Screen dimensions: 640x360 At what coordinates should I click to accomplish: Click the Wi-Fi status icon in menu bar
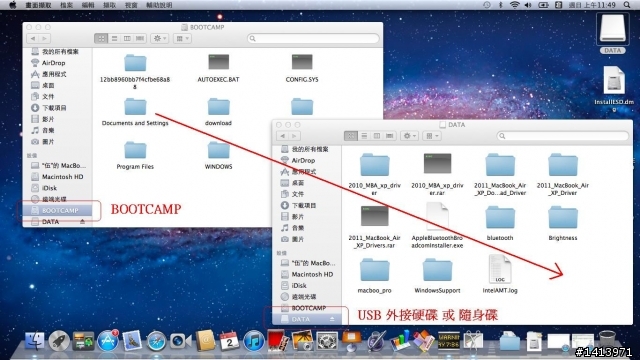point(514,5)
